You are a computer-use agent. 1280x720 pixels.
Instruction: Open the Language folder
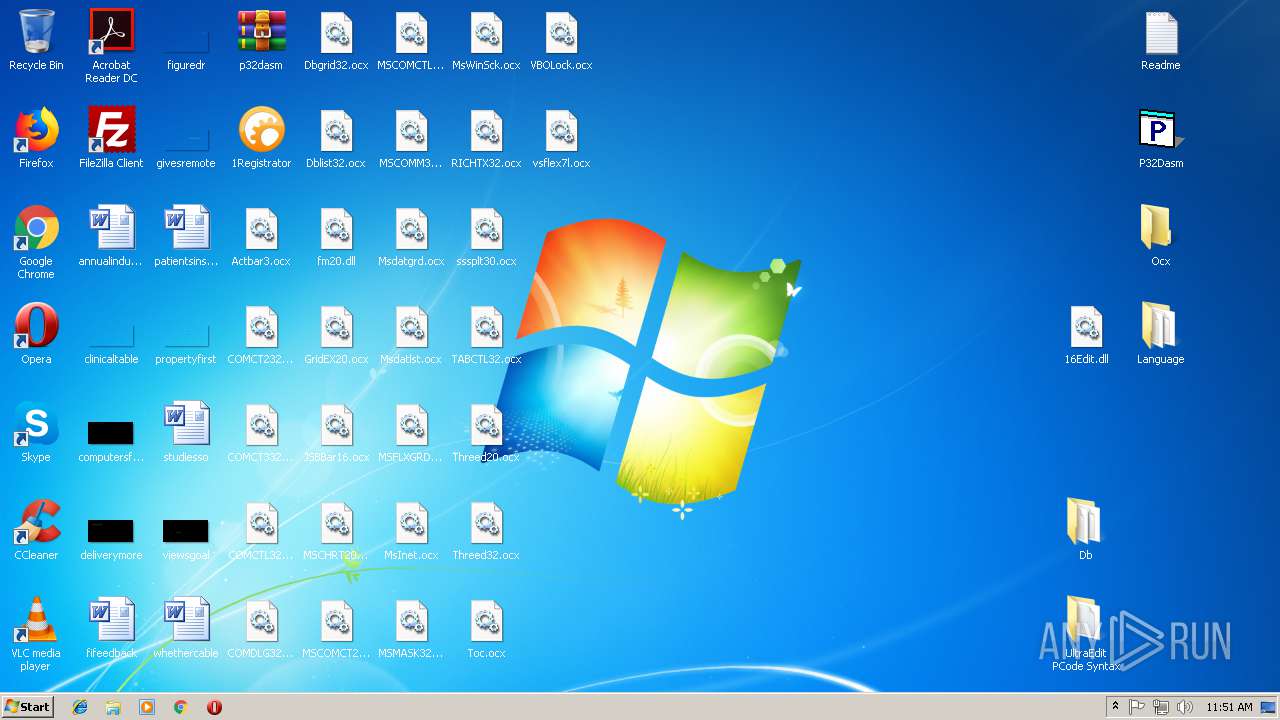pyautogui.click(x=1161, y=327)
